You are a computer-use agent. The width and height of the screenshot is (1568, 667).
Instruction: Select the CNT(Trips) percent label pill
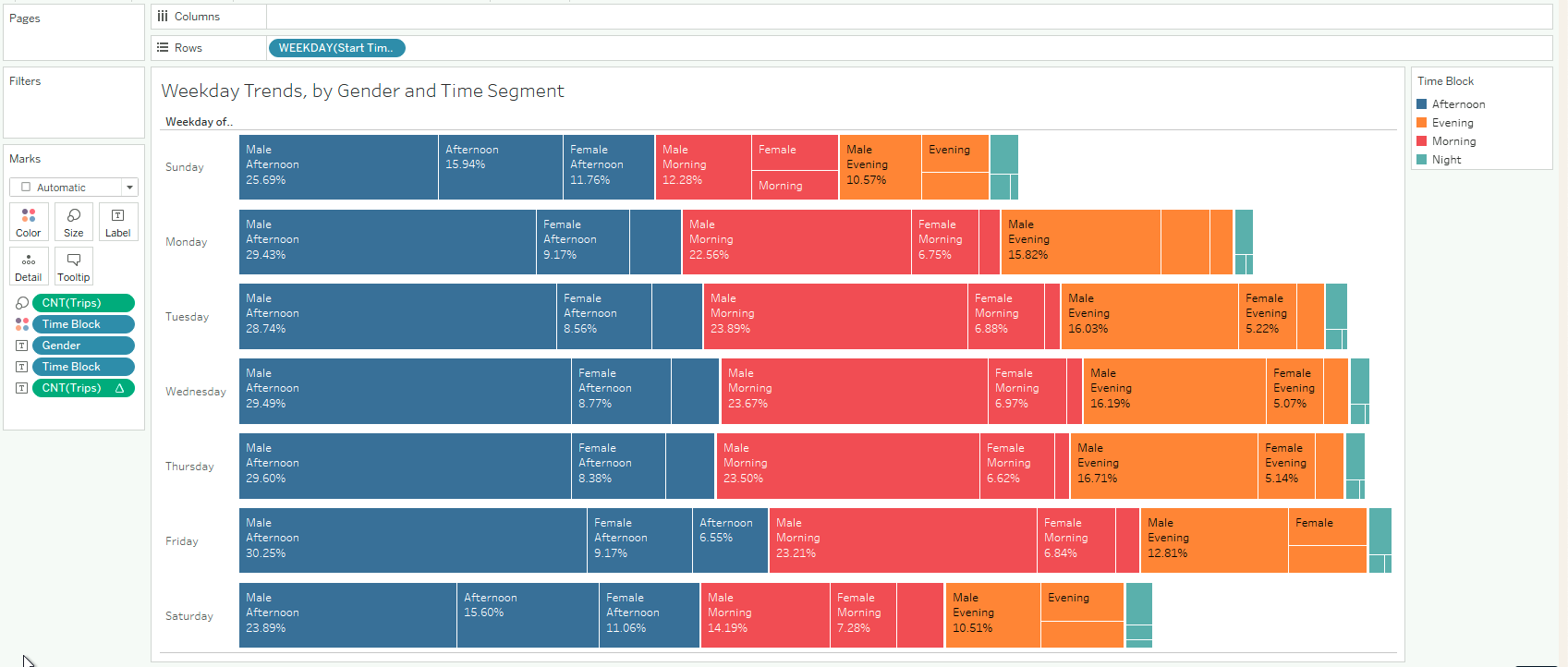[x=83, y=388]
